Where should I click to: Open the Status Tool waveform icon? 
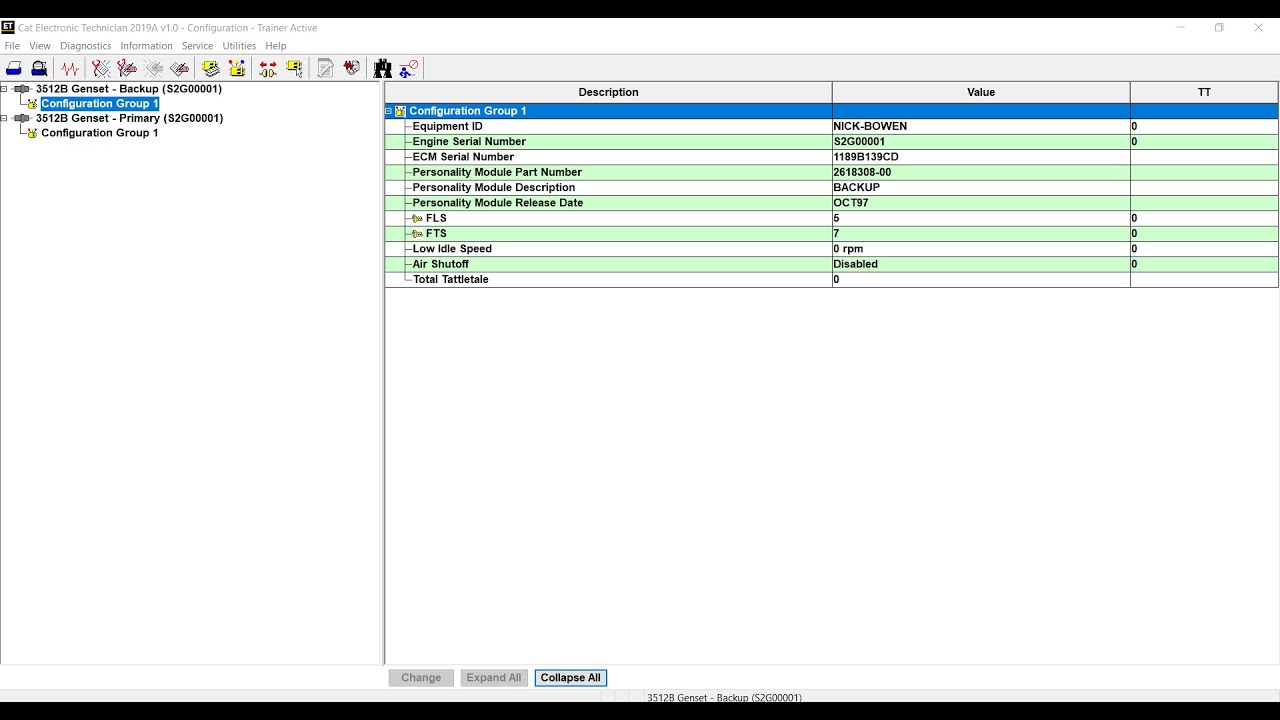pos(70,69)
